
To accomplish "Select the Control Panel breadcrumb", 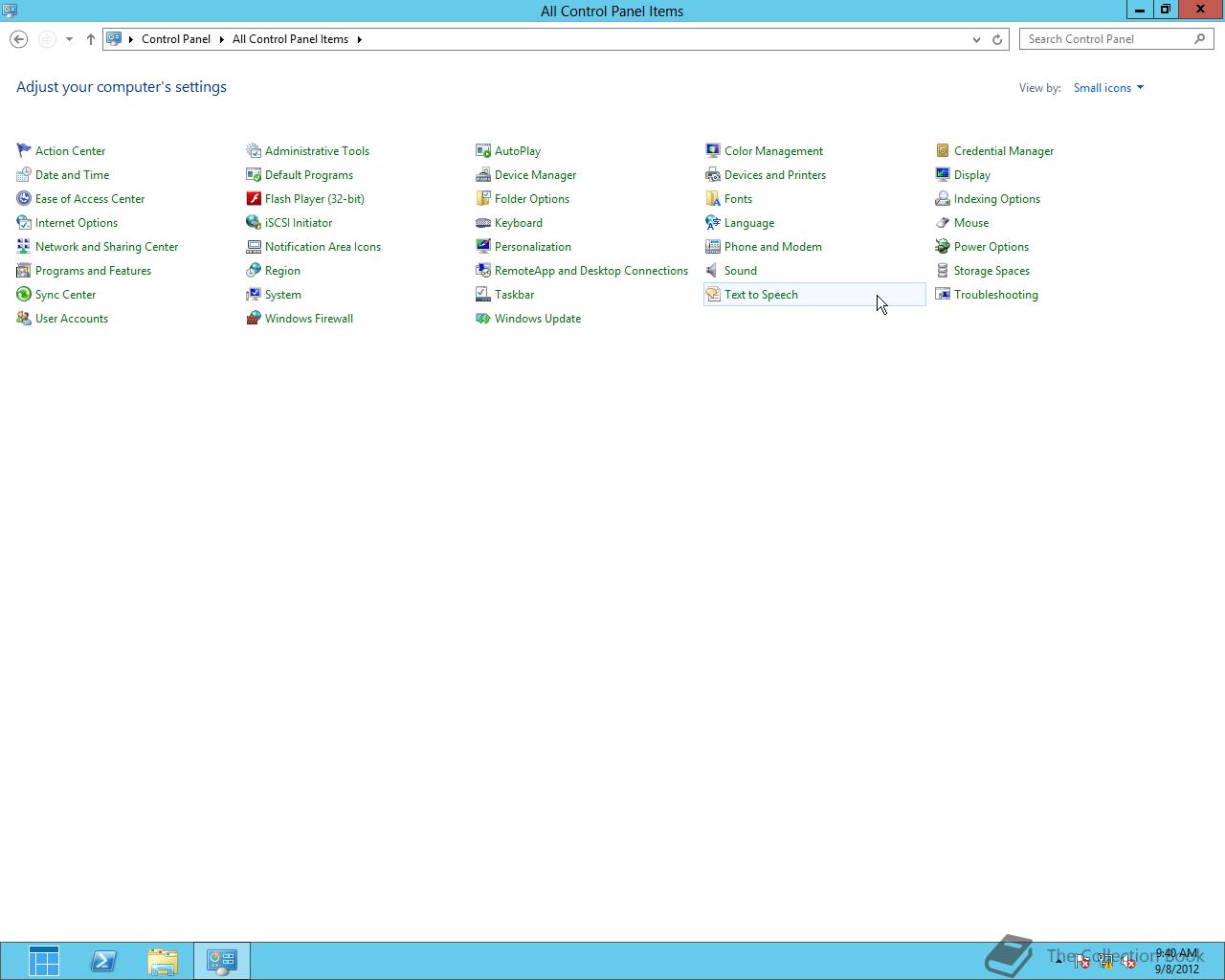I will (x=176, y=39).
